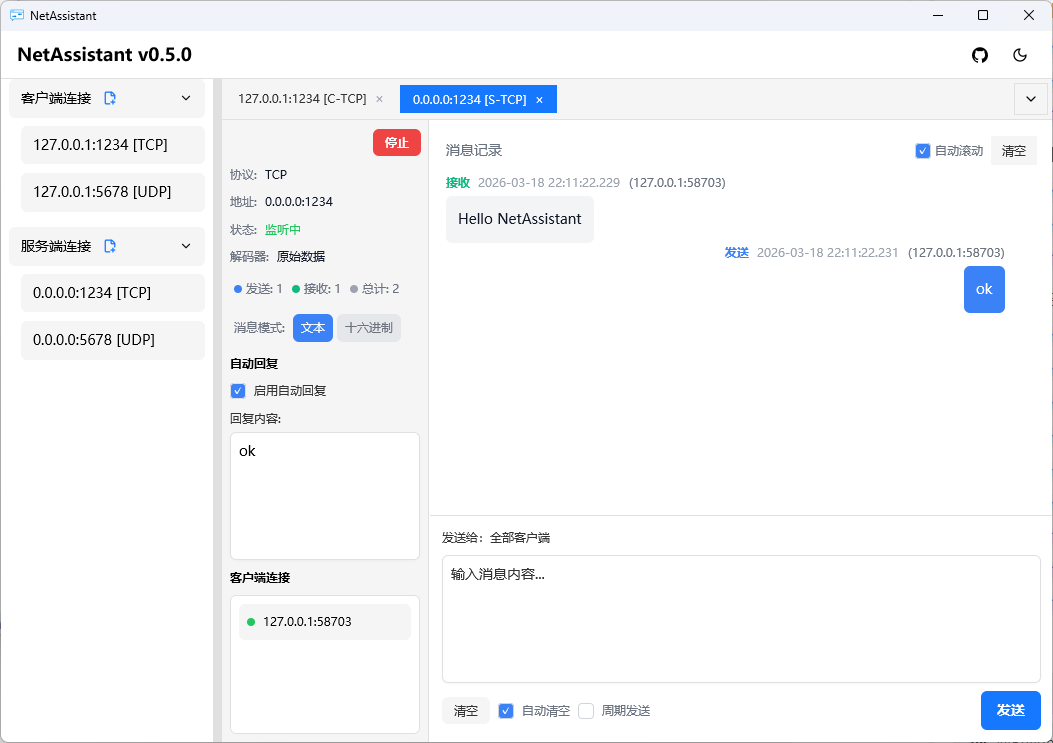The height and width of the screenshot is (743, 1053).
Task: Close the 127.0.0.1:1234 [C-TCP] tab
Action: [x=379, y=99]
